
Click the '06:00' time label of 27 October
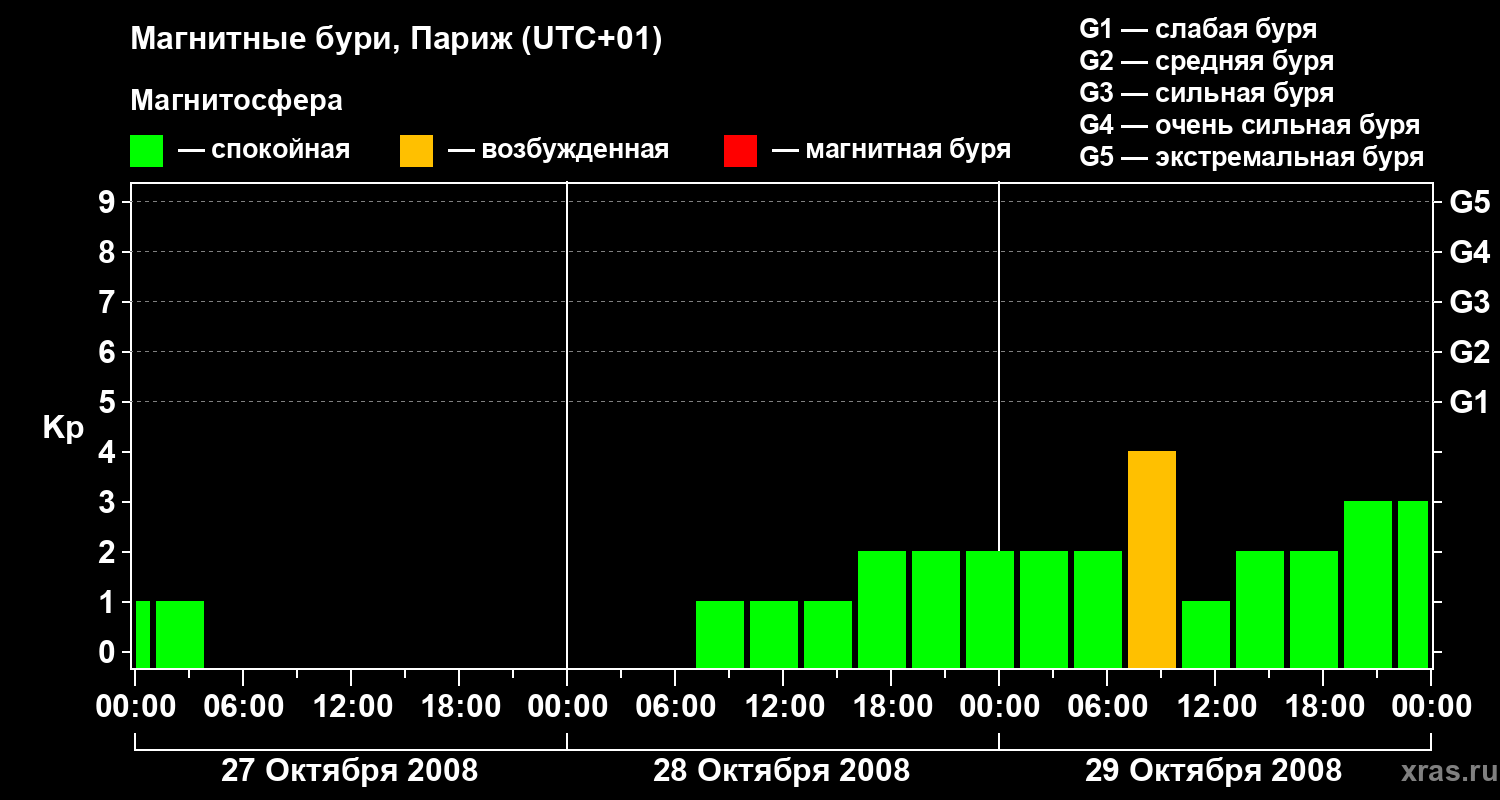pyautogui.click(x=243, y=706)
